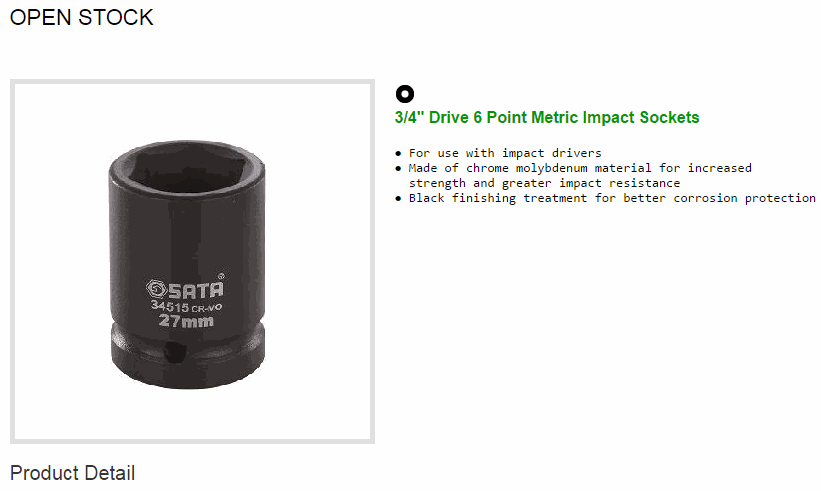Click the Product Detail heading
Viewport: 821px width, 491px height.
point(72,473)
